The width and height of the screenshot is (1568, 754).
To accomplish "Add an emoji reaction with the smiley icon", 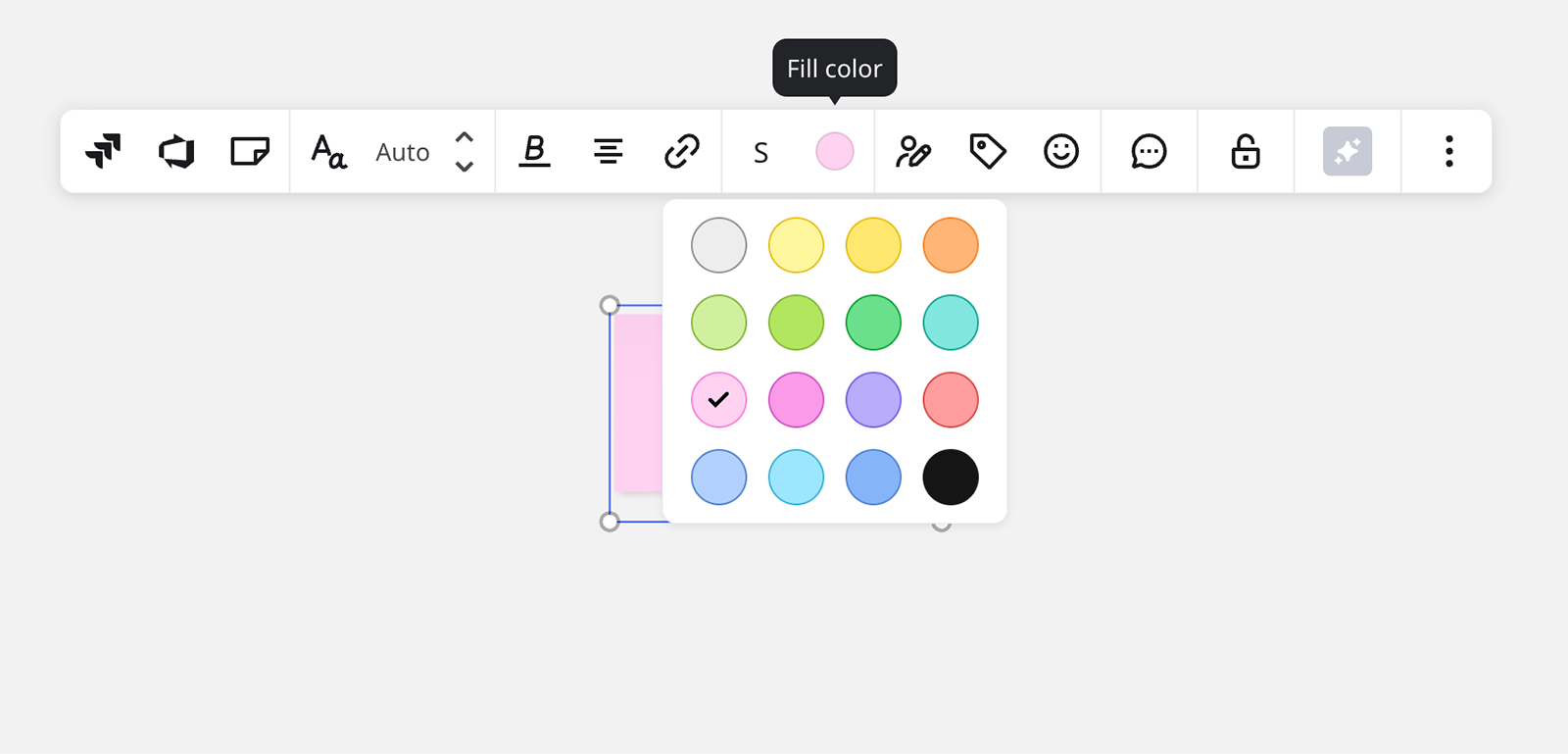I will coord(1060,151).
